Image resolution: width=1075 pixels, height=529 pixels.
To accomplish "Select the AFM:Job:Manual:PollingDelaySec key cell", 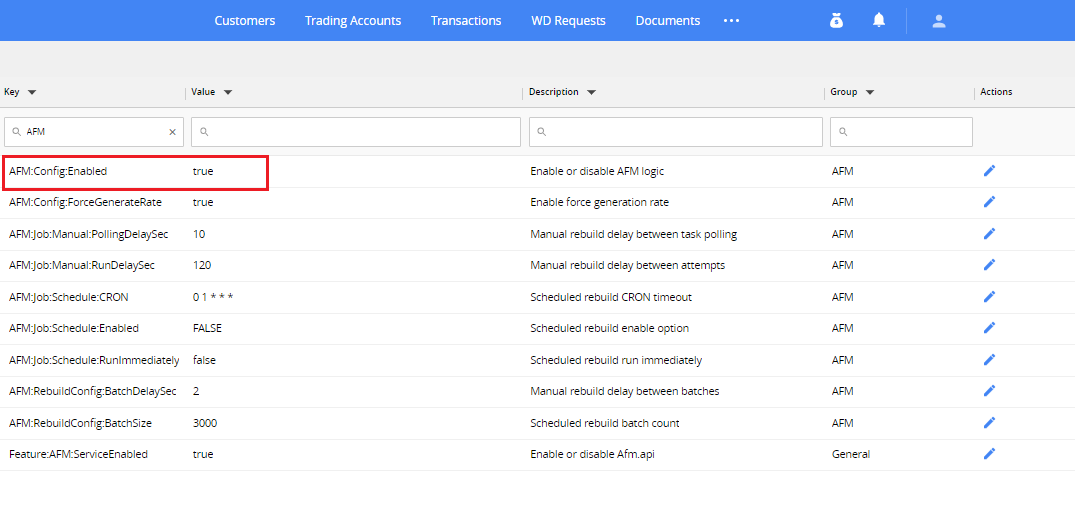I will [88, 234].
